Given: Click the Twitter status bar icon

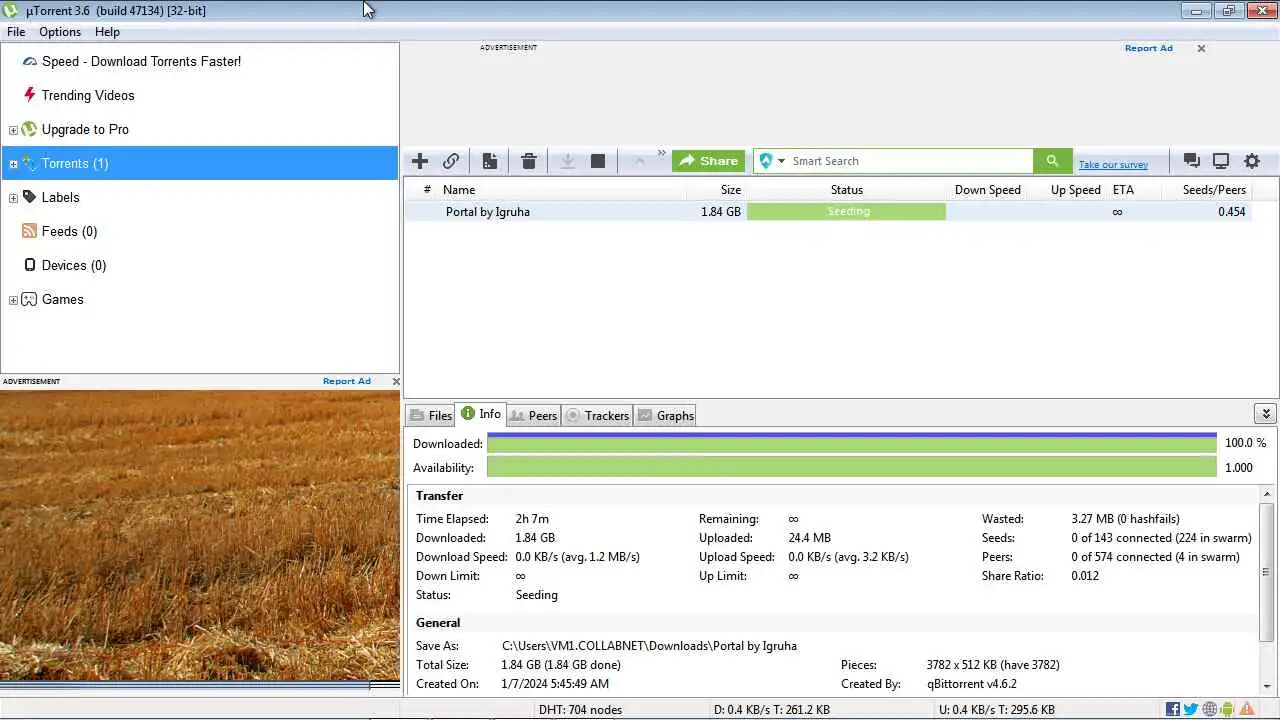Looking at the screenshot, I should click(x=1191, y=709).
